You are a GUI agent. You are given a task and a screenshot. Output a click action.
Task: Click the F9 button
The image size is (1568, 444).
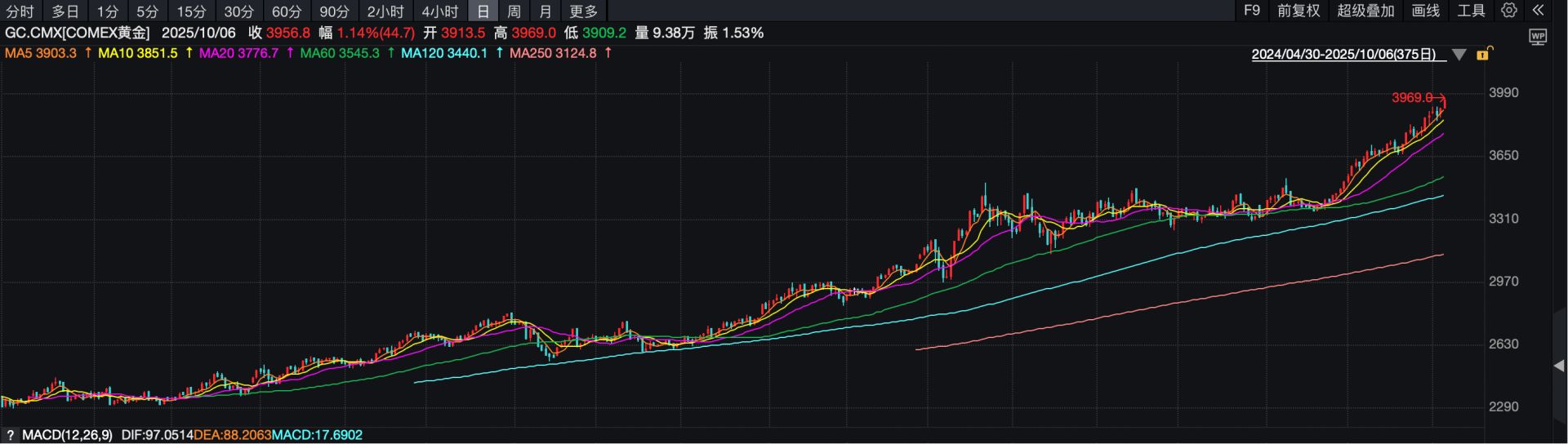pos(1252,11)
